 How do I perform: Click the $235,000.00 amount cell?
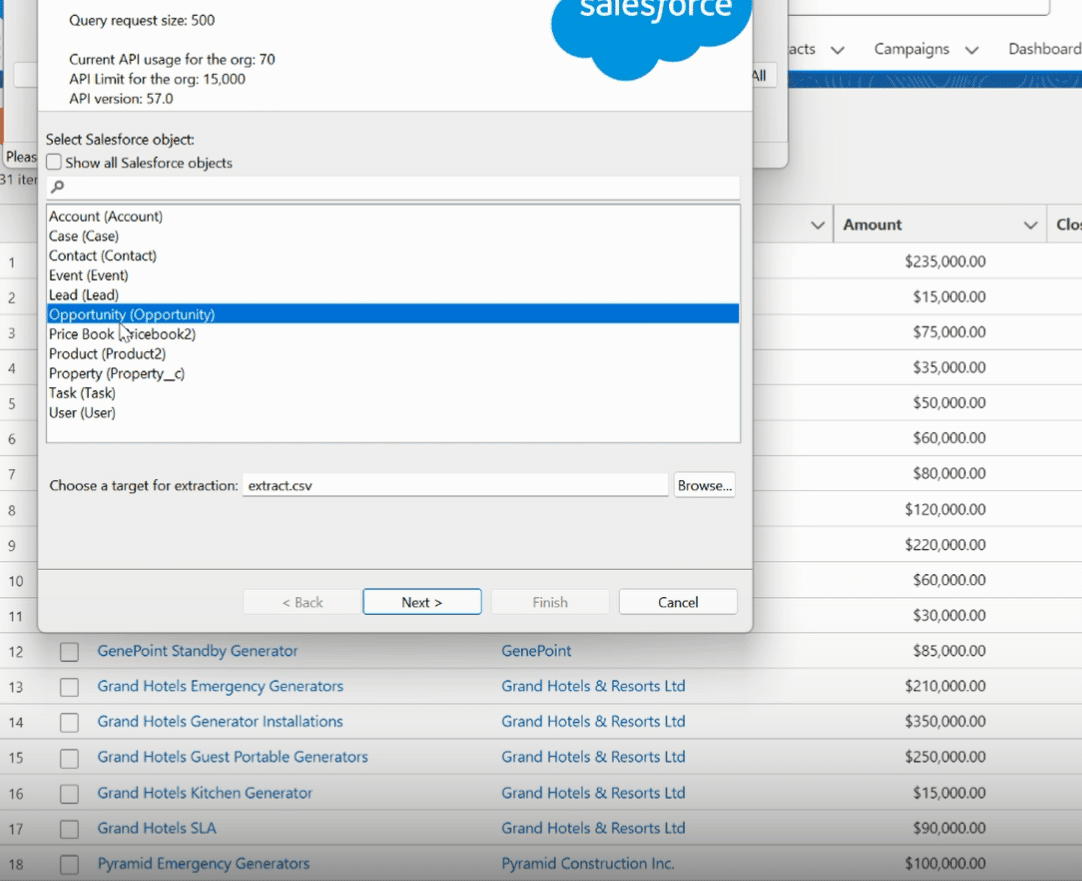pyautogui.click(x=945, y=261)
